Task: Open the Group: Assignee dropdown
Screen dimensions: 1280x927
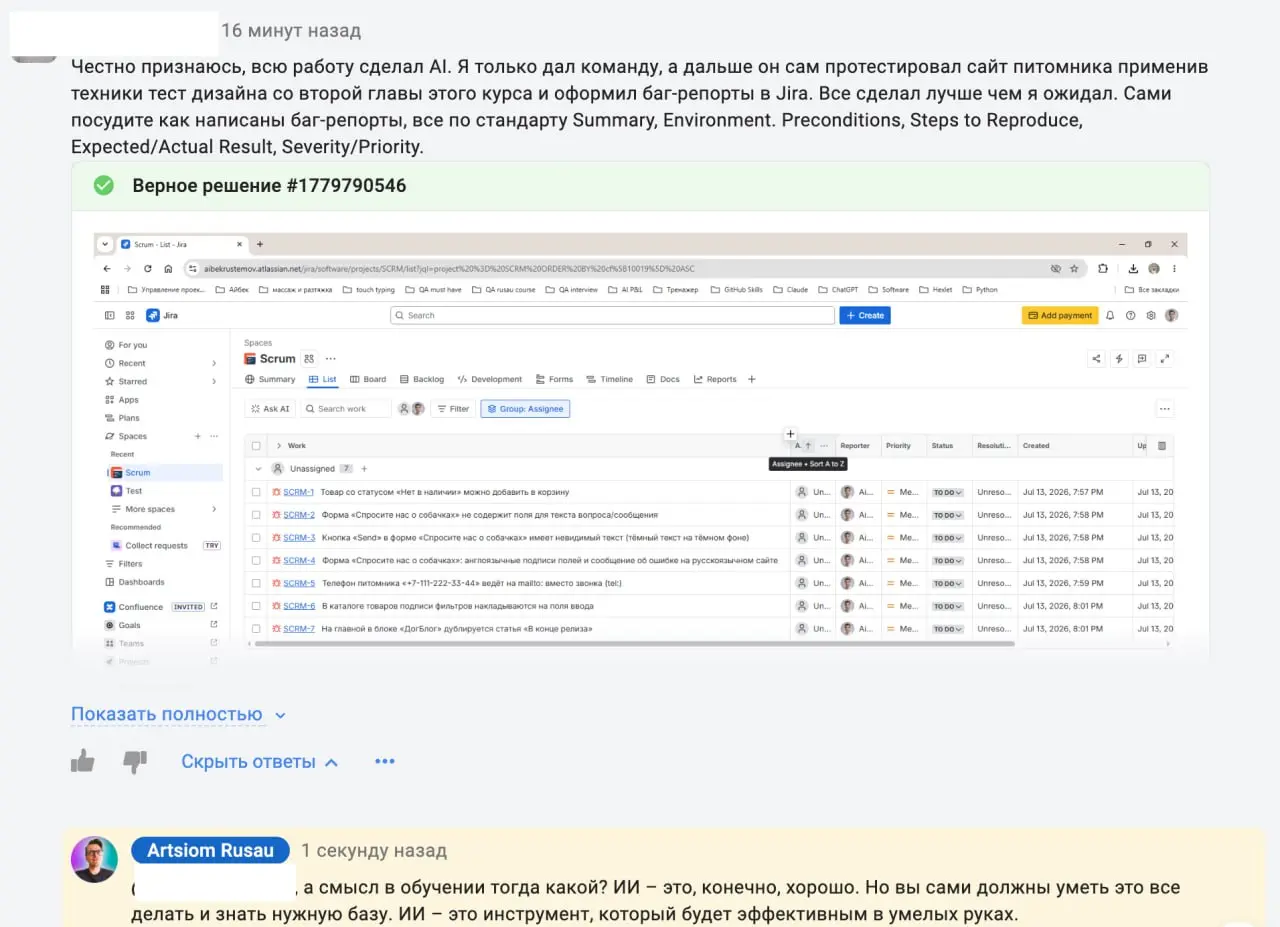Action: click(x=525, y=409)
